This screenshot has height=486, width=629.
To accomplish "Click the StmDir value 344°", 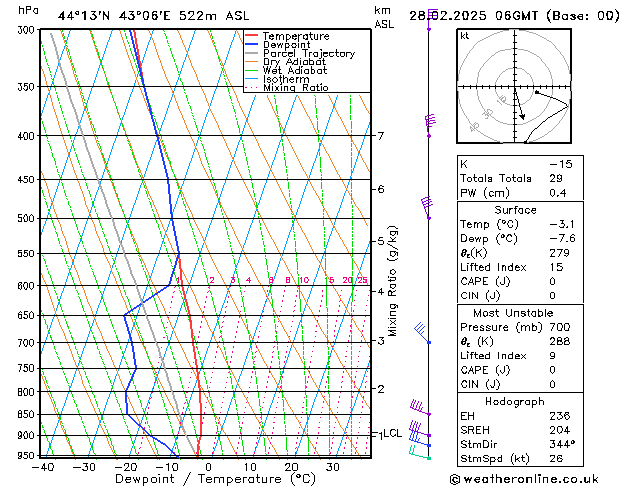I will pyautogui.click(x=562, y=444).
